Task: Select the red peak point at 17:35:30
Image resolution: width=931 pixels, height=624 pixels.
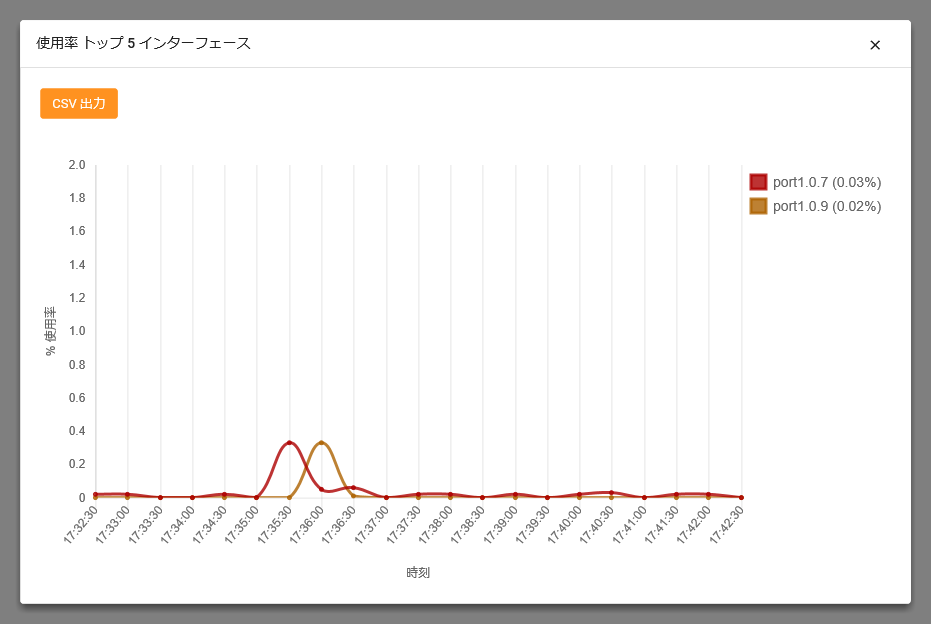Action: 289,443
